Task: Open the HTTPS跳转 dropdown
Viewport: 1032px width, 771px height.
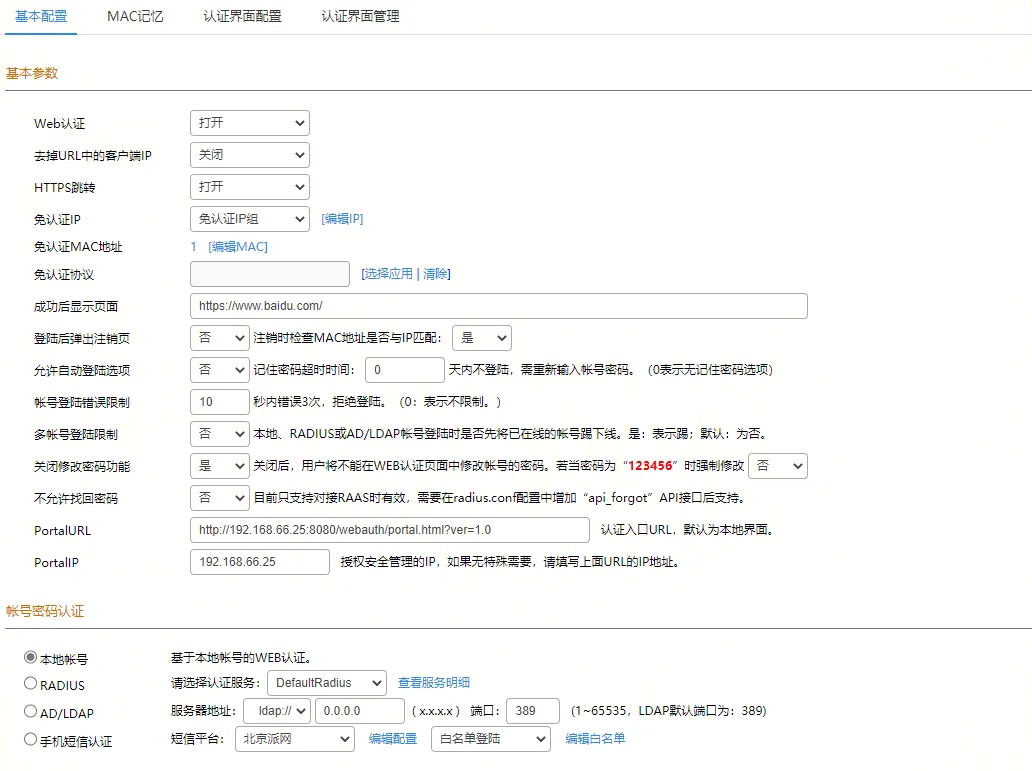Action: pos(249,187)
